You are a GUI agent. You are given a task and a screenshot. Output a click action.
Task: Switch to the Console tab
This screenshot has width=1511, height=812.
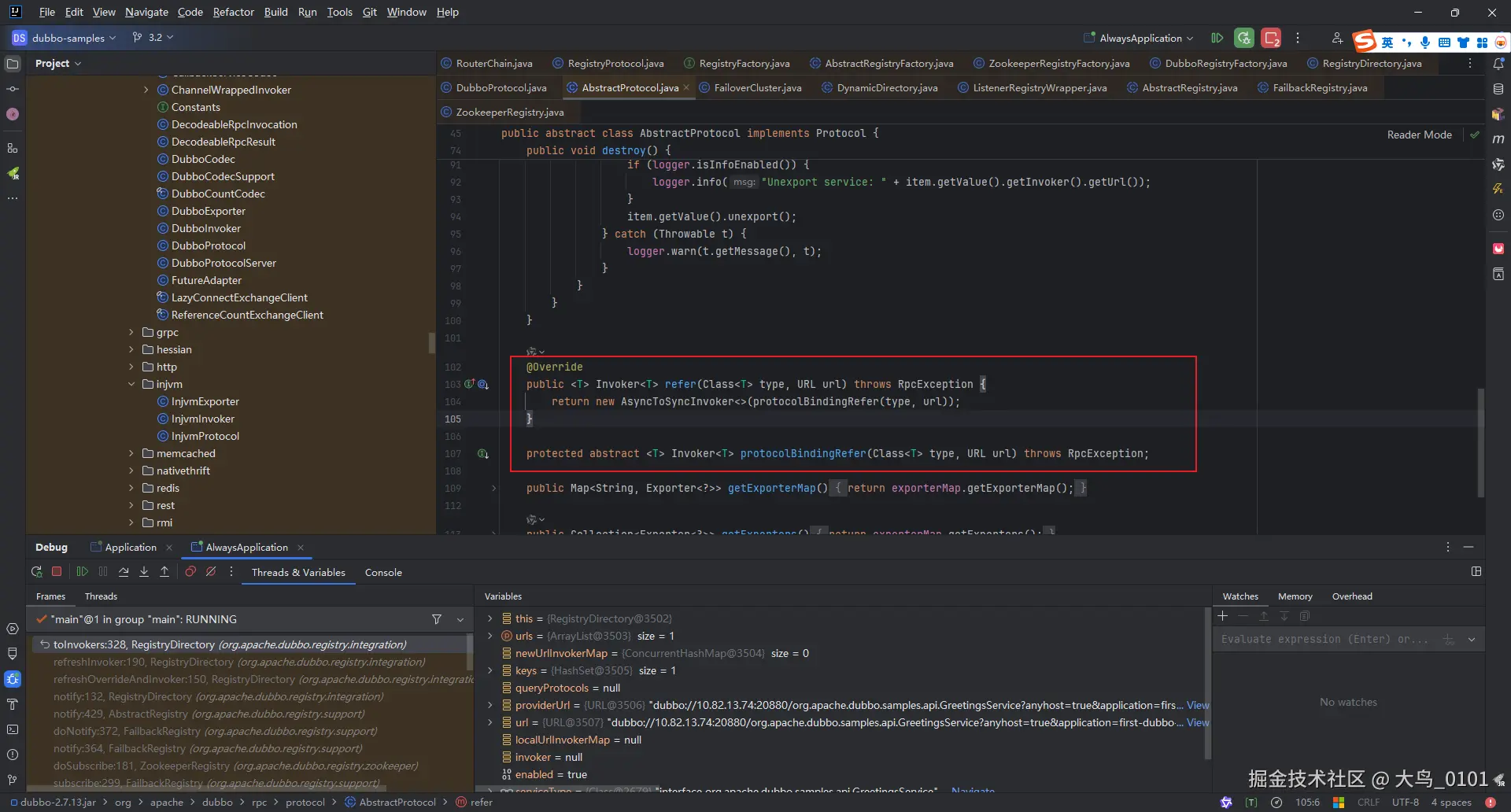tap(383, 573)
